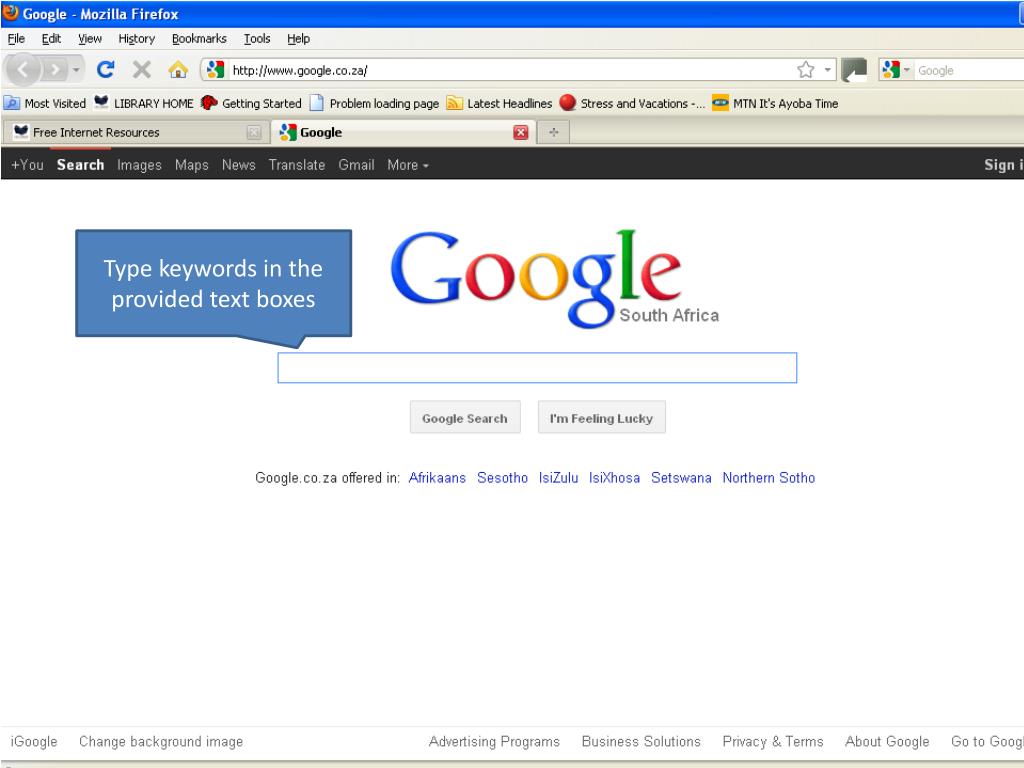
Task: Open the History menu
Action: (x=136, y=39)
